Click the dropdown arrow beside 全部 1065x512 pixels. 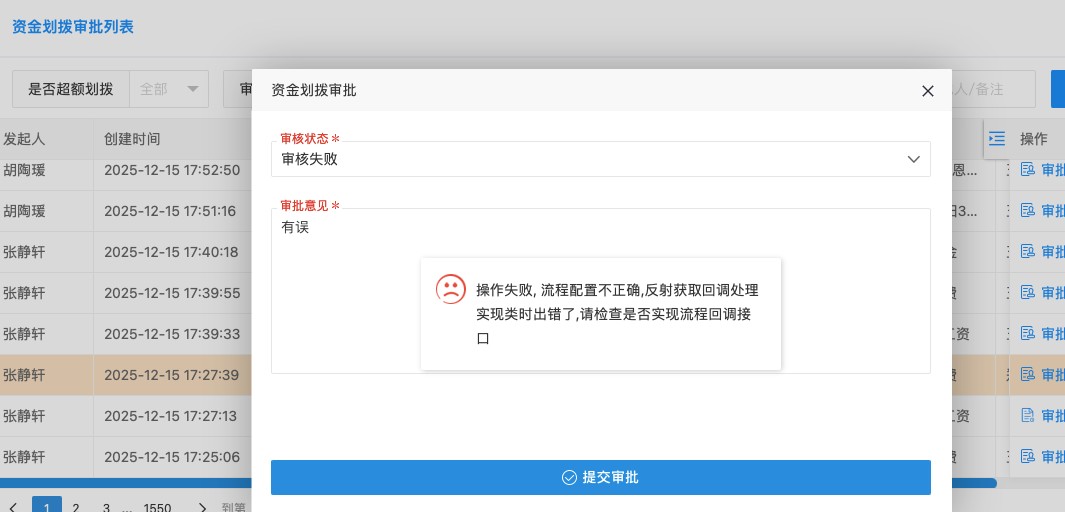193,89
